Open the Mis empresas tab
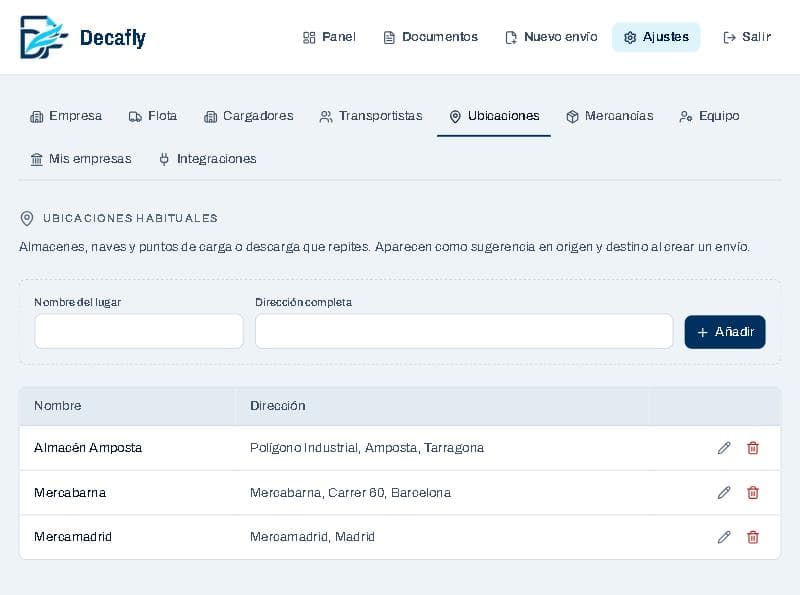Image resolution: width=800 pixels, height=595 pixels. coord(81,159)
